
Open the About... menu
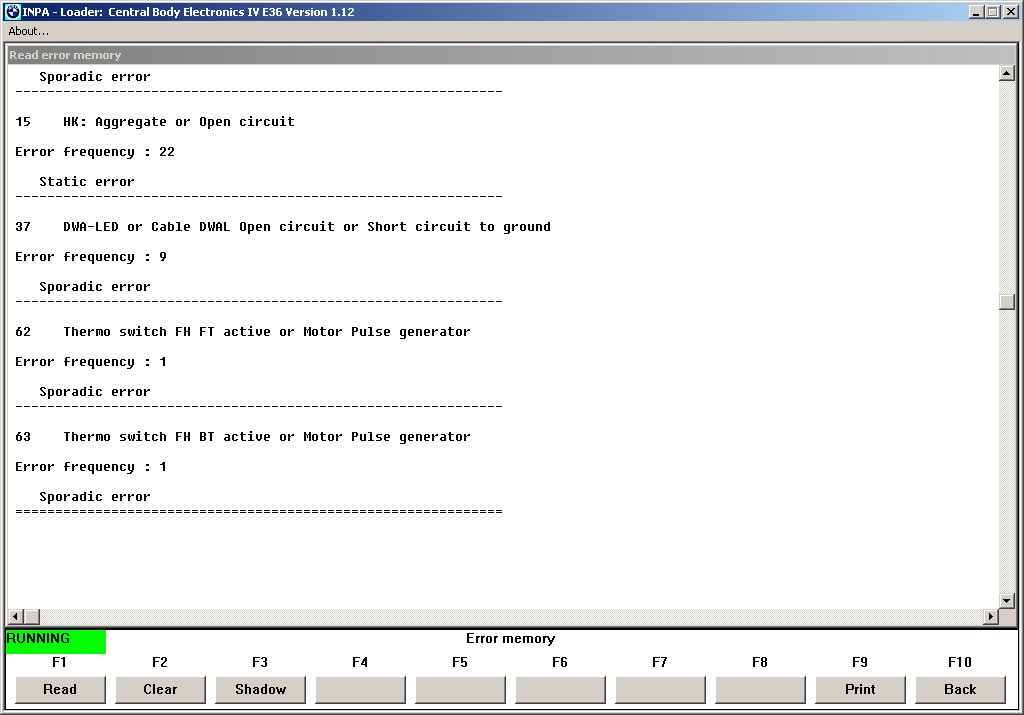click(x=29, y=31)
